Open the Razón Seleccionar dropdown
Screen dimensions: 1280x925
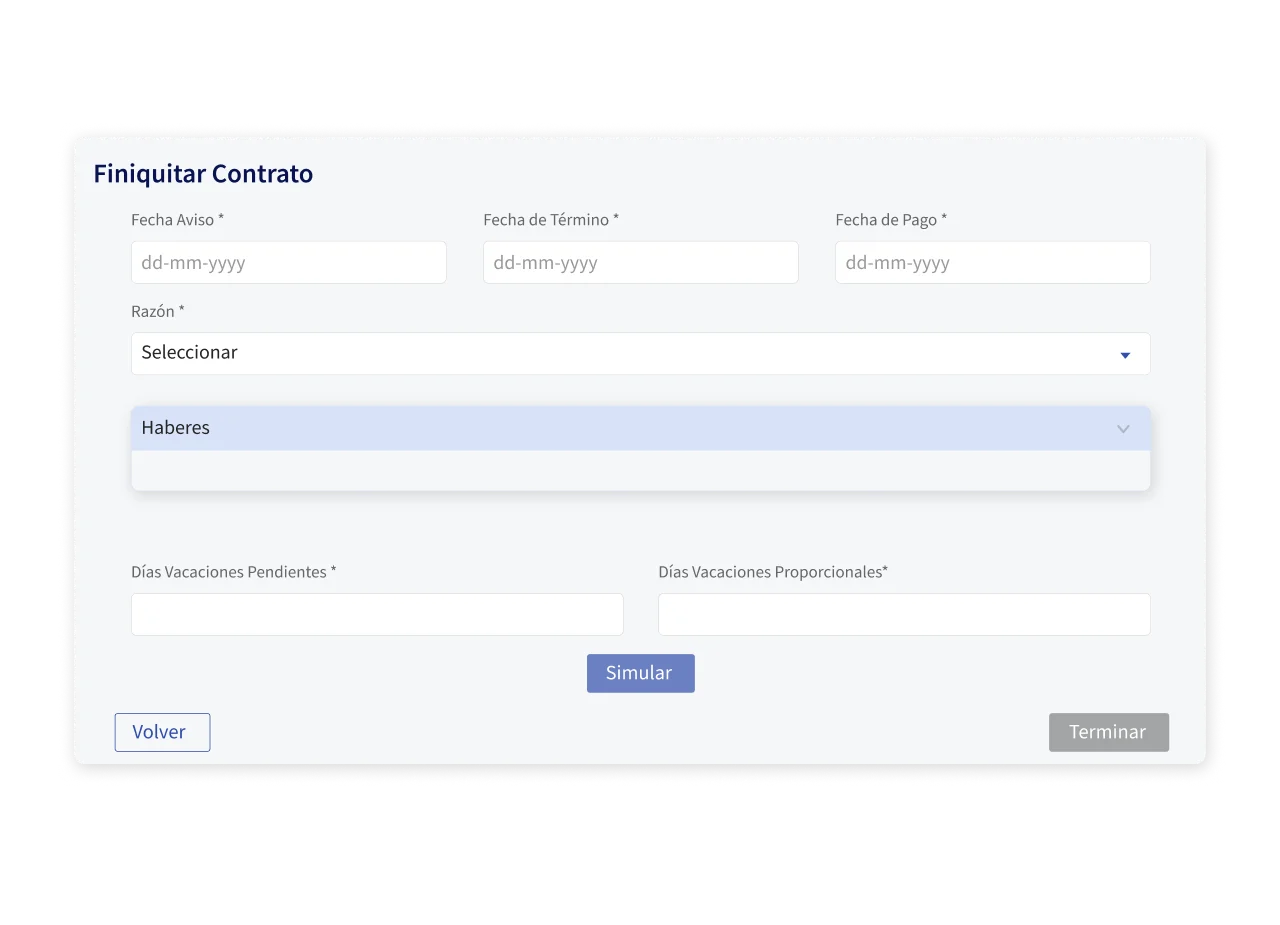(x=640, y=354)
